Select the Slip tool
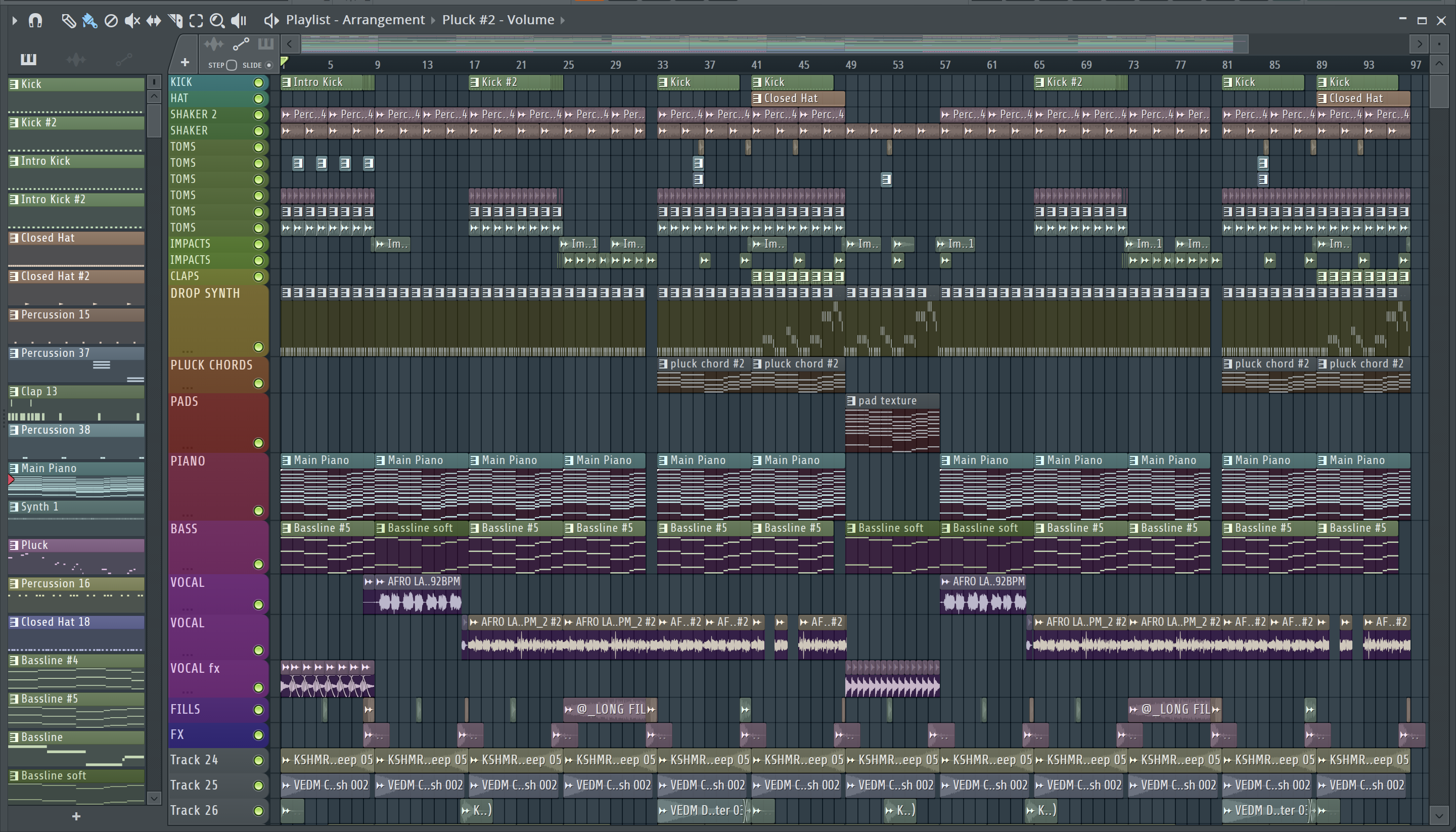The image size is (1456, 832). pos(153,21)
